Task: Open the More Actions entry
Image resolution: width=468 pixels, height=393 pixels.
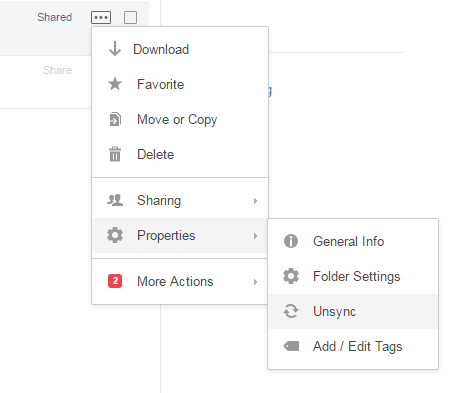Action: click(180, 281)
